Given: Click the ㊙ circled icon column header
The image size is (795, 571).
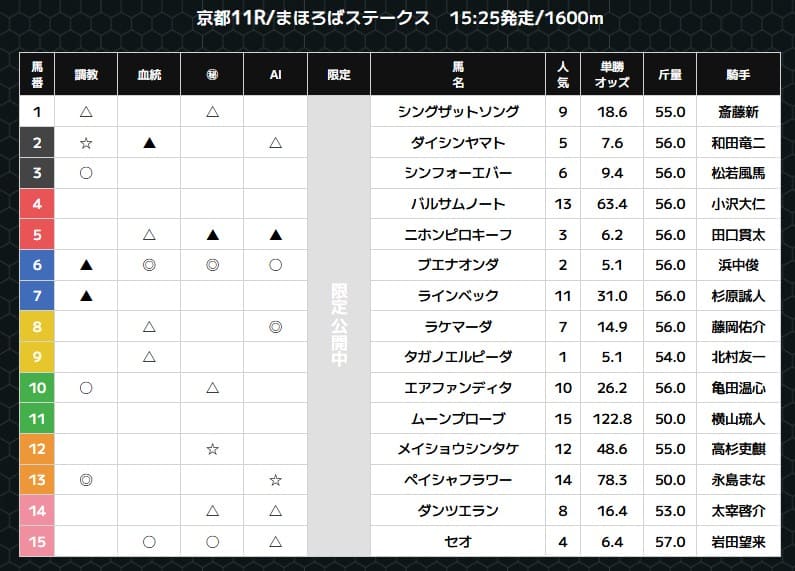Looking at the screenshot, I should (212, 74).
